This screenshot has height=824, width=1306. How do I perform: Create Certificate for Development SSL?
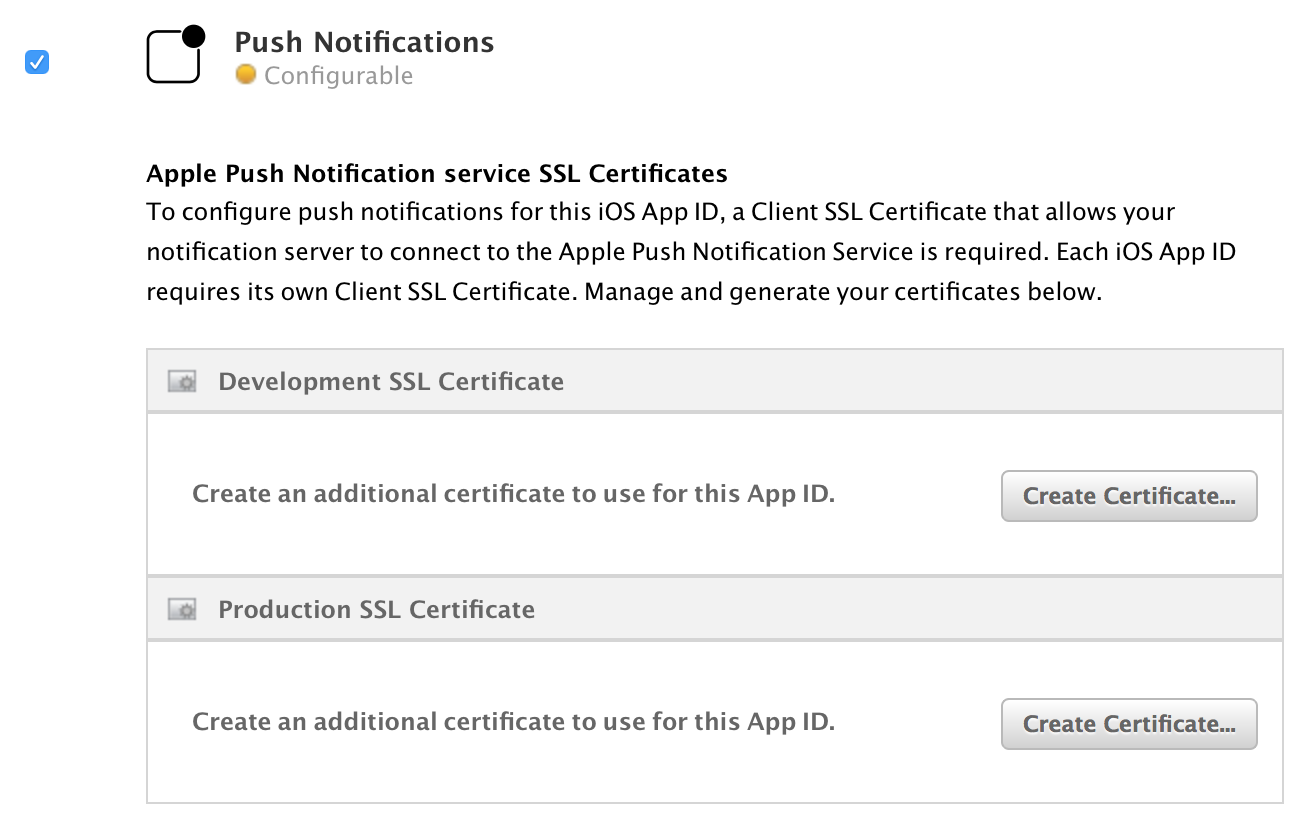pos(1129,496)
